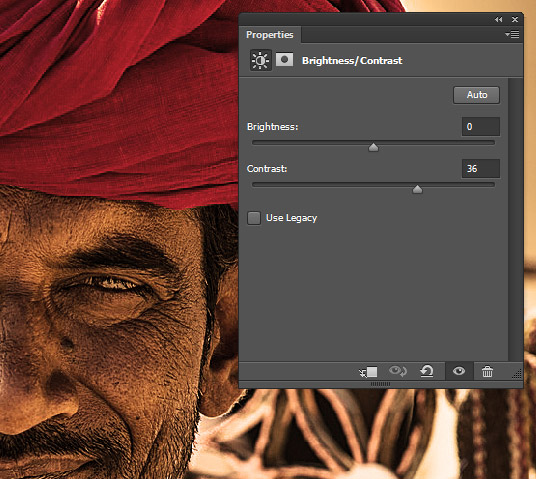Click the panel resize grip corner
This screenshot has width=536, height=479.
(x=518, y=374)
